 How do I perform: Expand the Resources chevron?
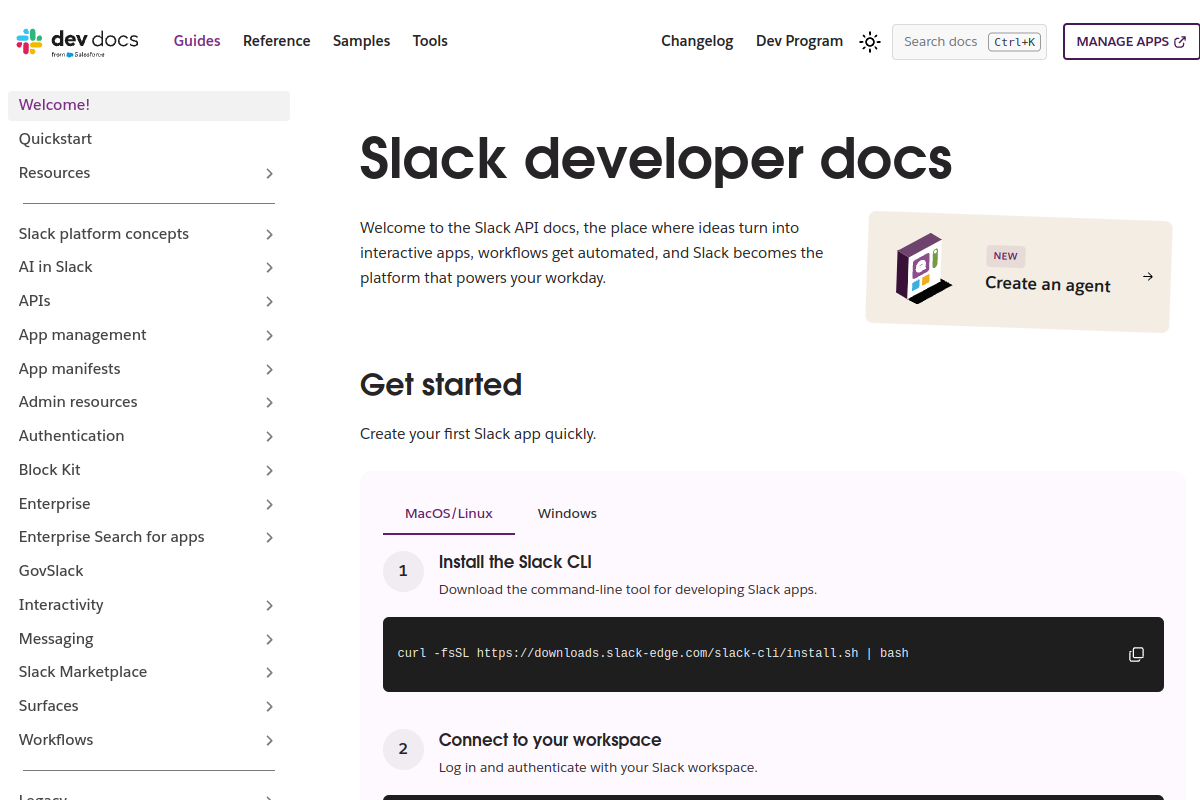point(269,174)
